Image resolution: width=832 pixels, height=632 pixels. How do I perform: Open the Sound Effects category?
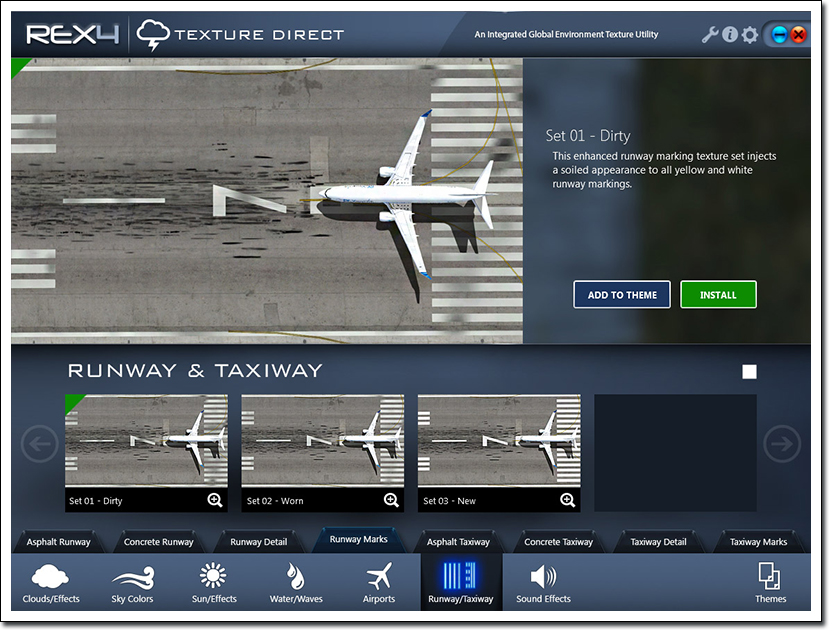543,583
